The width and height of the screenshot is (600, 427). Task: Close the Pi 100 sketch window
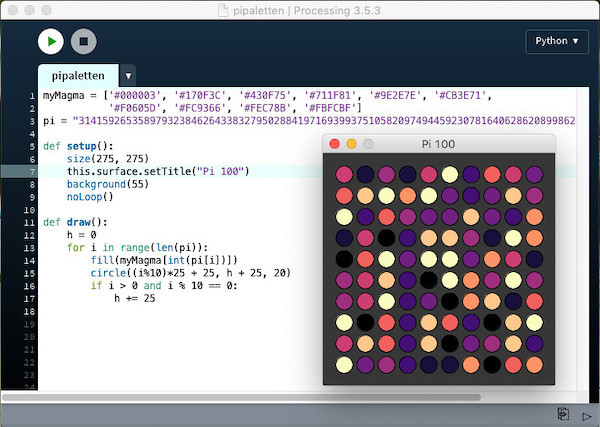click(x=334, y=144)
